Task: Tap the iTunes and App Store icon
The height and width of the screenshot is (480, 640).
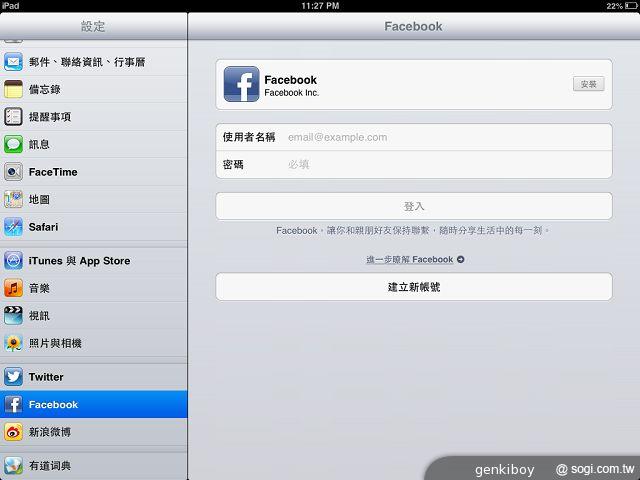Action: 13,261
